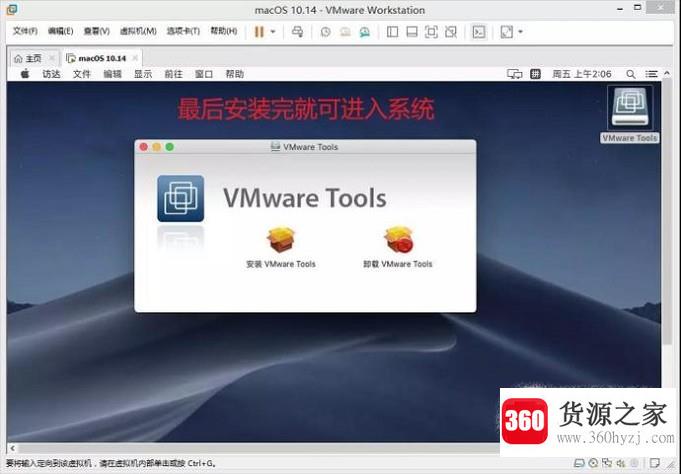Click the hard disk status bar icon
The image size is (681, 474).
pyautogui.click(x=579, y=463)
